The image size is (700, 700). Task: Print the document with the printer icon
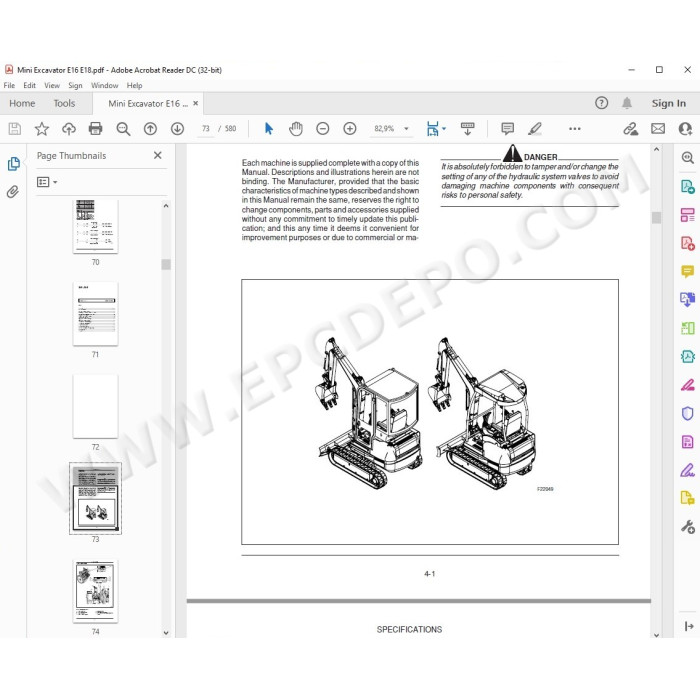(96, 129)
